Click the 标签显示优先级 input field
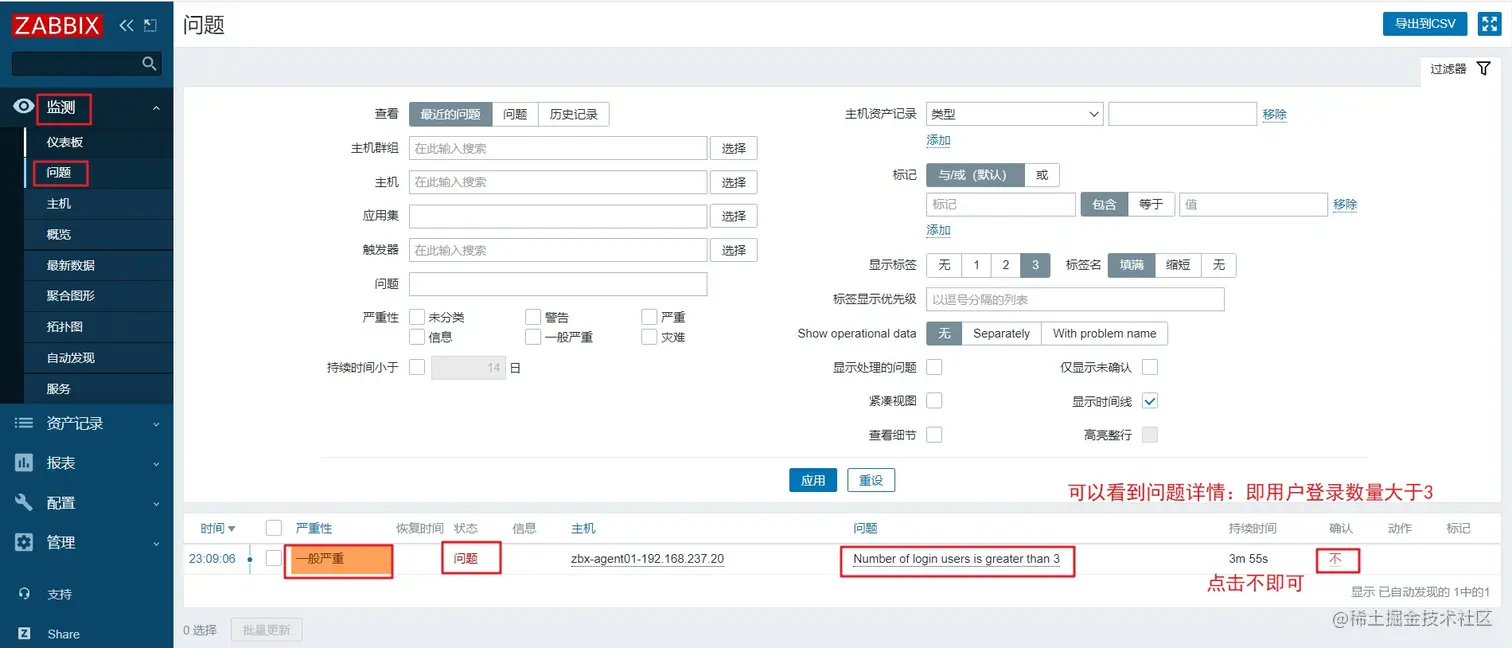This screenshot has width=1512, height=648. pos(1075,299)
